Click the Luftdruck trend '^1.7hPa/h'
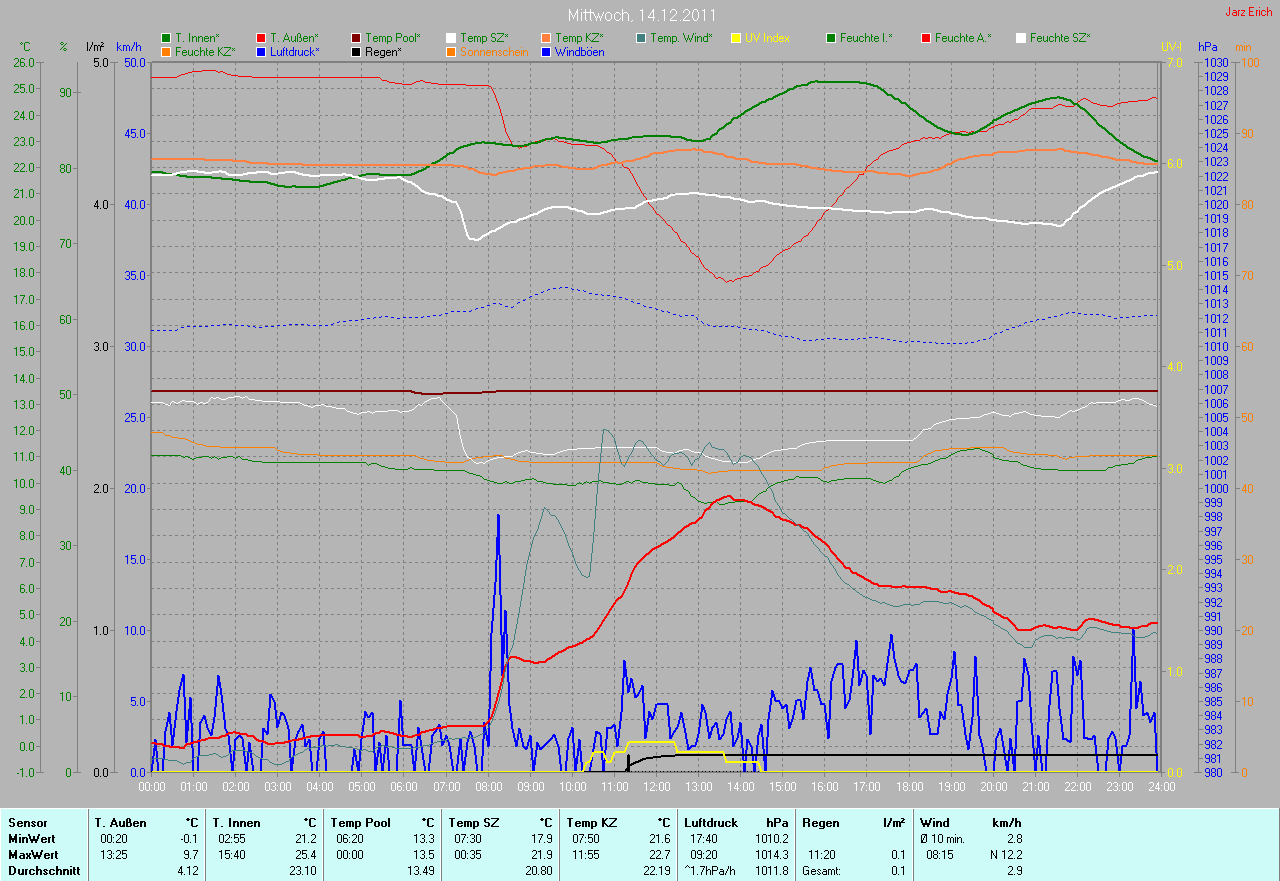Image resolution: width=1280 pixels, height=881 pixels. [x=711, y=871]
